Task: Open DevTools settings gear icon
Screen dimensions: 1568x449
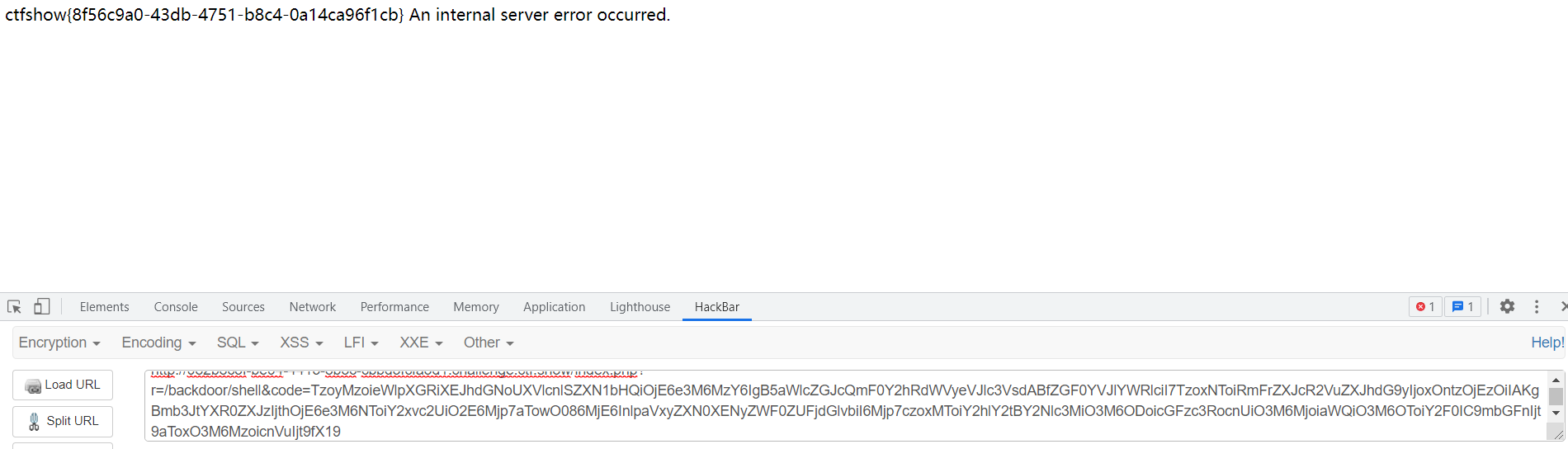Action: 1507,306
